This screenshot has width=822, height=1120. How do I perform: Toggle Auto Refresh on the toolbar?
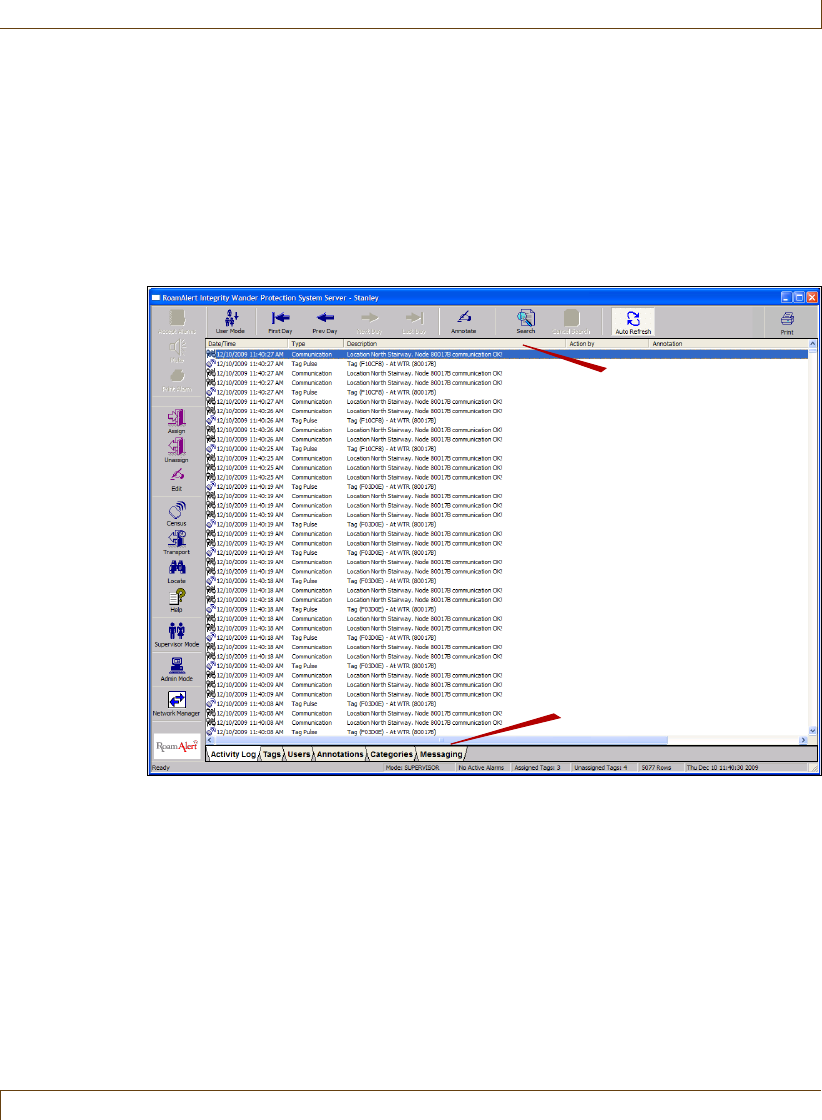633,322
